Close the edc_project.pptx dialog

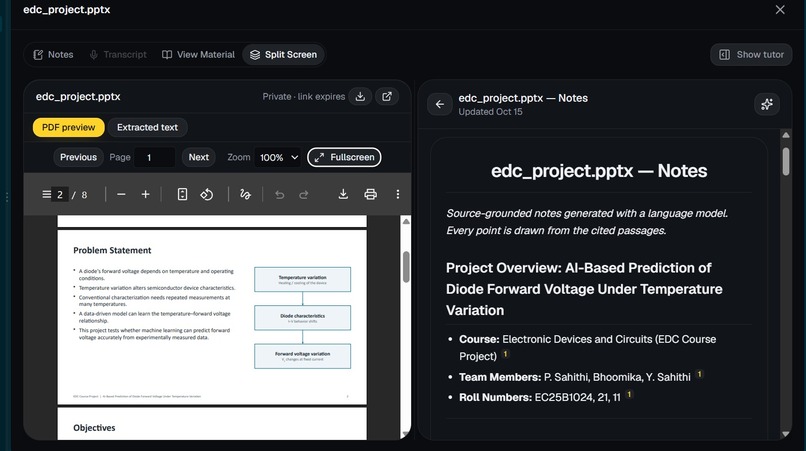[780, 10]
